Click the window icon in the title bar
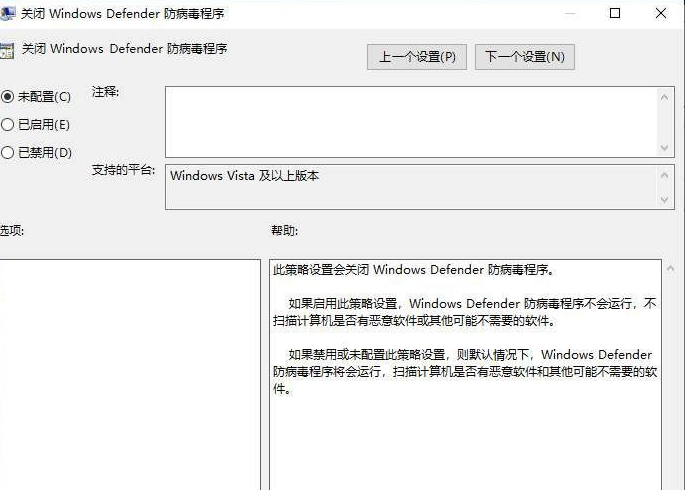The width and height of the screenshot is (685, 490). pyautogui.click(x=7, y=14)
